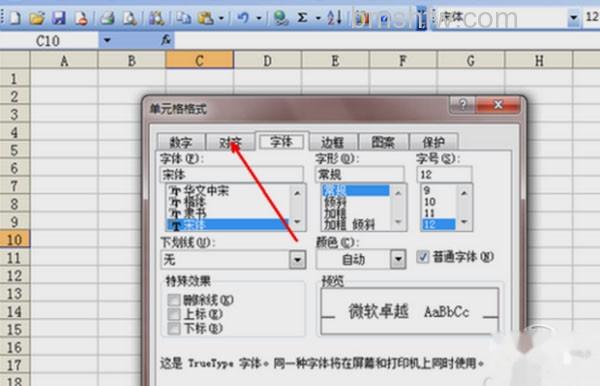Image resolution: width=600 pixels, height=386 pixels.
Task: Click the select-all corner box
Action: [15, 60]
